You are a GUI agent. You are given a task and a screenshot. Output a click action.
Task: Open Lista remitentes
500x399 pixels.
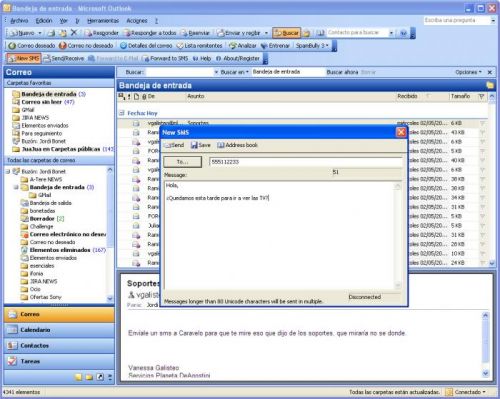(199, 46)
